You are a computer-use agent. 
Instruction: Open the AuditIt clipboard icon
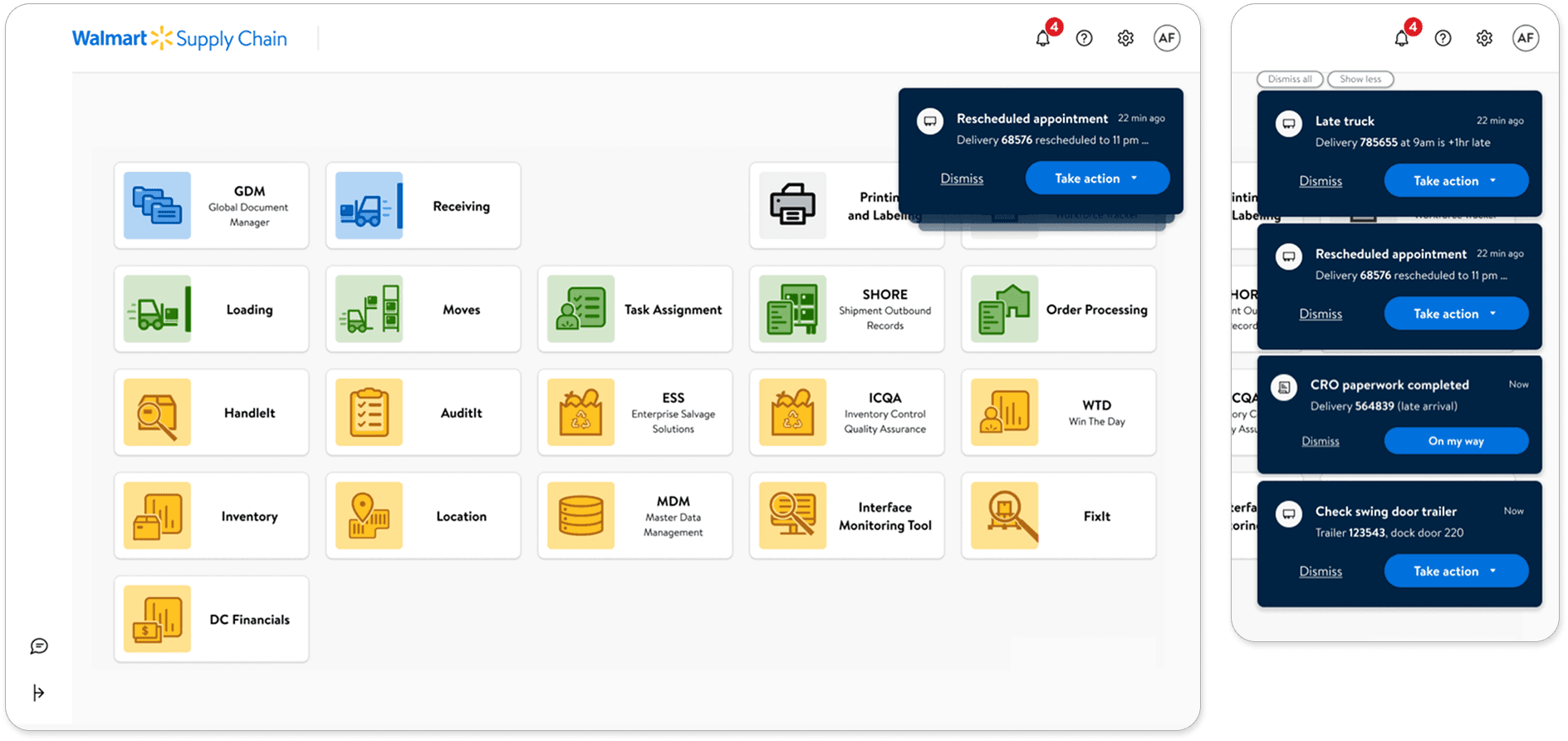pyautogui.click(x=369, y=412)
